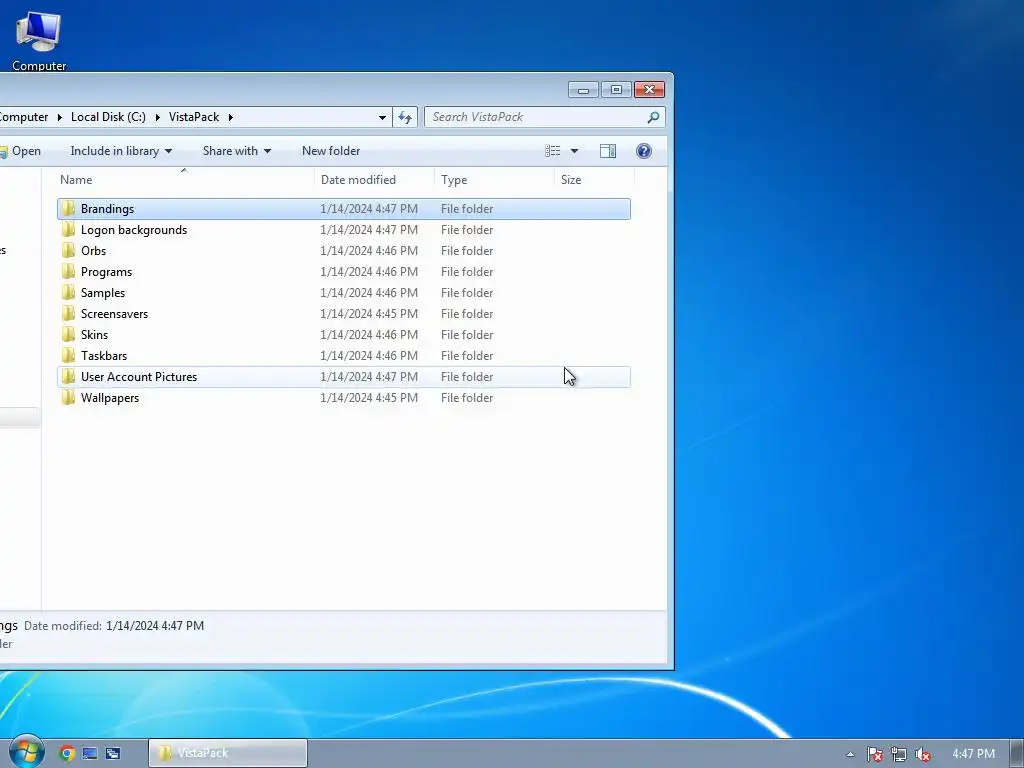
Task: Click the search magnifier icon
Action: pyautogui.click(x=653, y=117)
